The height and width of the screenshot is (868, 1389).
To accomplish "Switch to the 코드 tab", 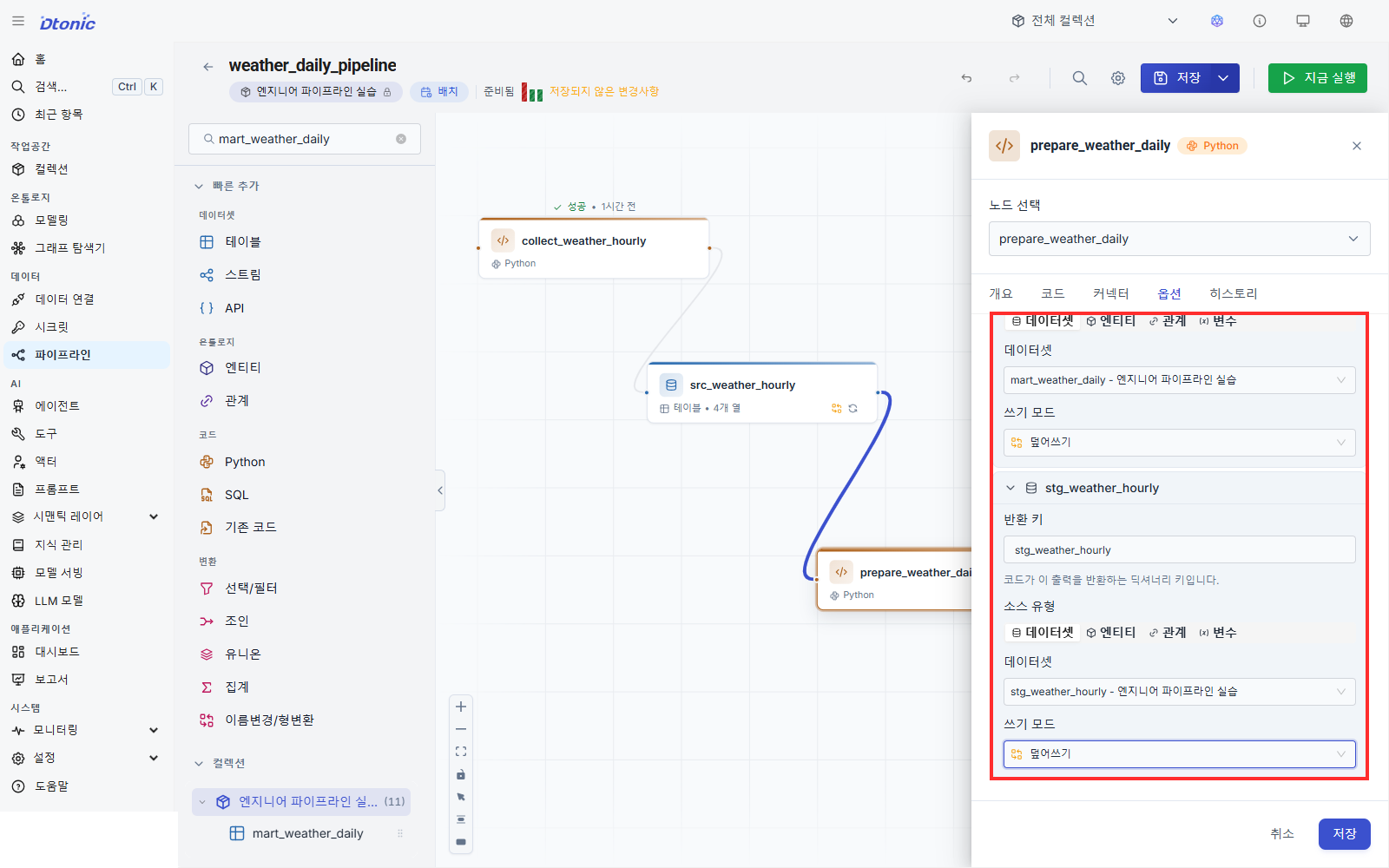I will pyautogui.click(x=1053, y=293).
